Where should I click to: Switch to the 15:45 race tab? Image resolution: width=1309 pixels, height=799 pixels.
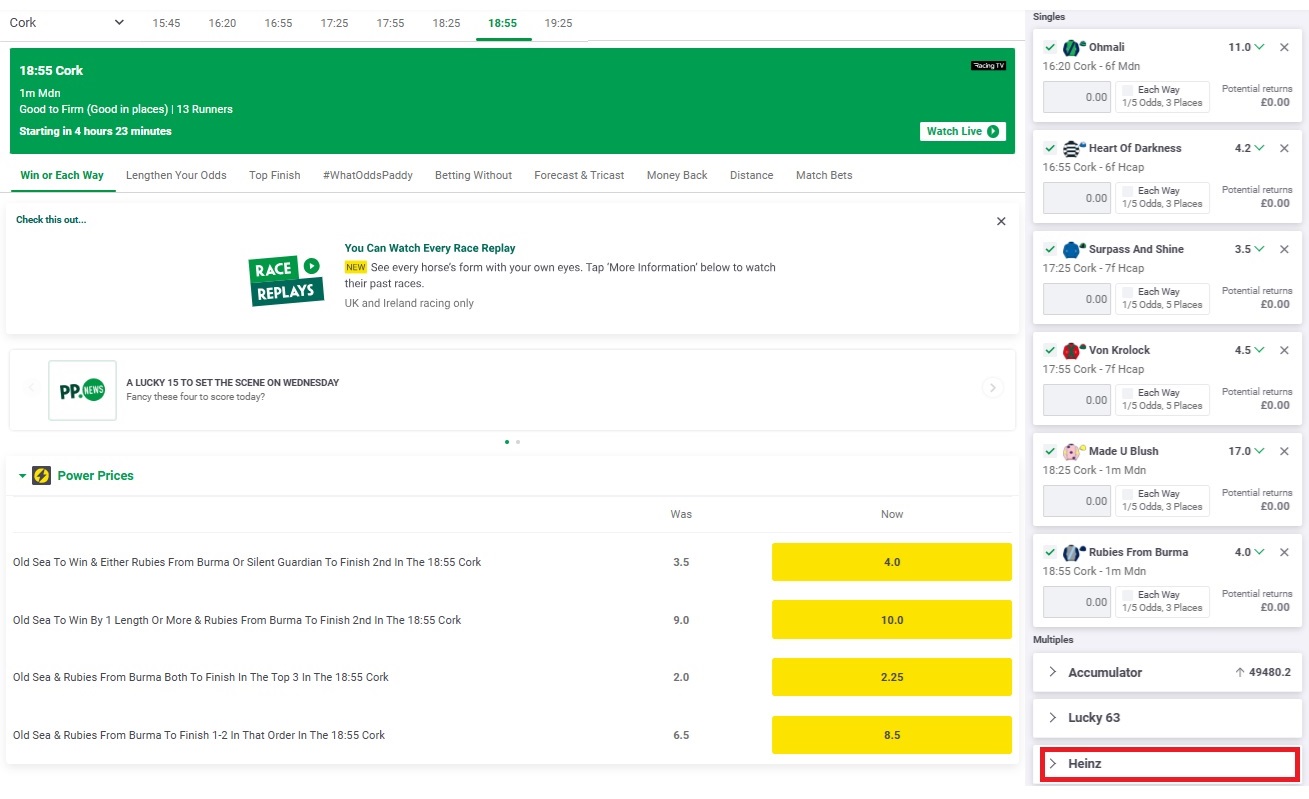pyautogui.click(x=166, y=23)
